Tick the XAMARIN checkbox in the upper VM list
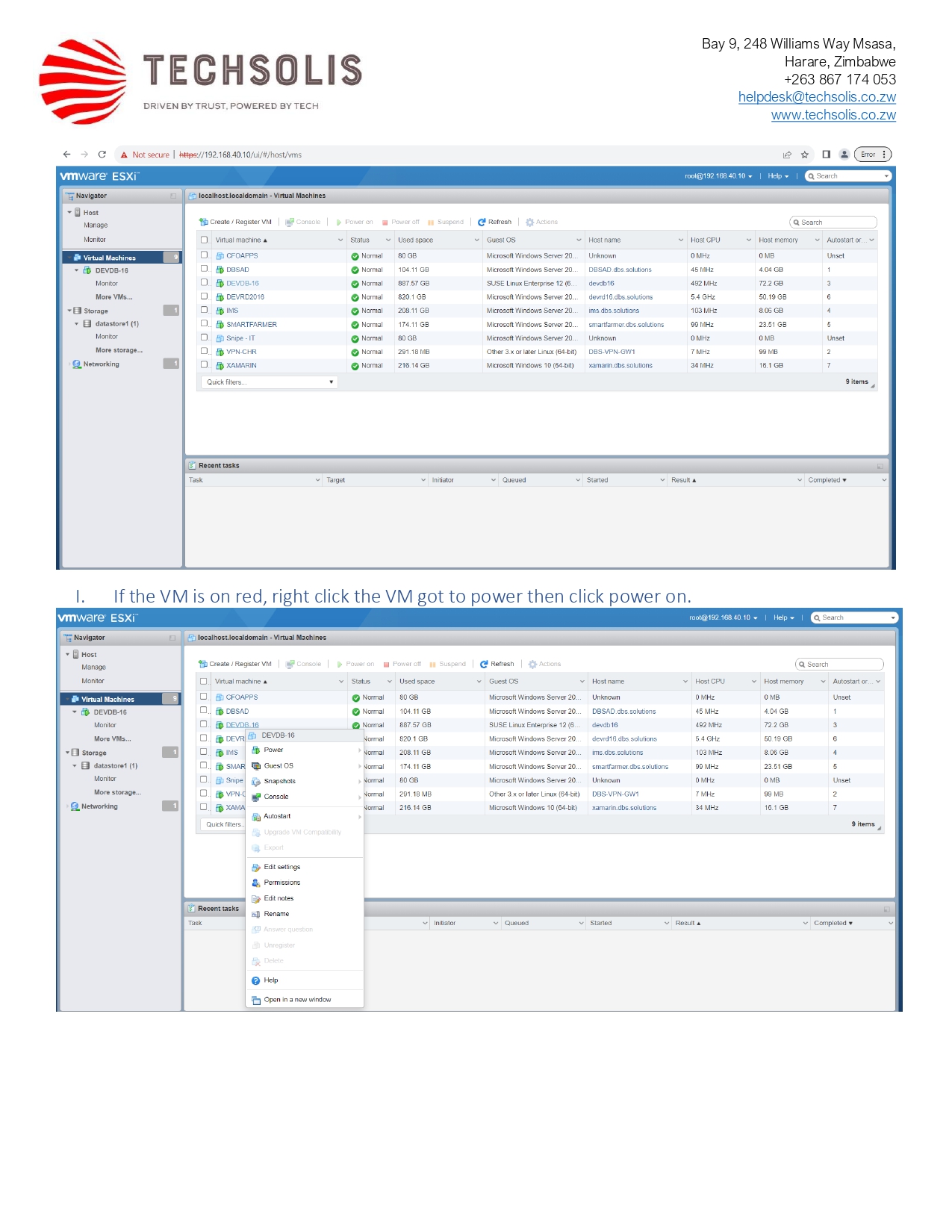The image size is (952, 1232). click(x=205, y=365)
